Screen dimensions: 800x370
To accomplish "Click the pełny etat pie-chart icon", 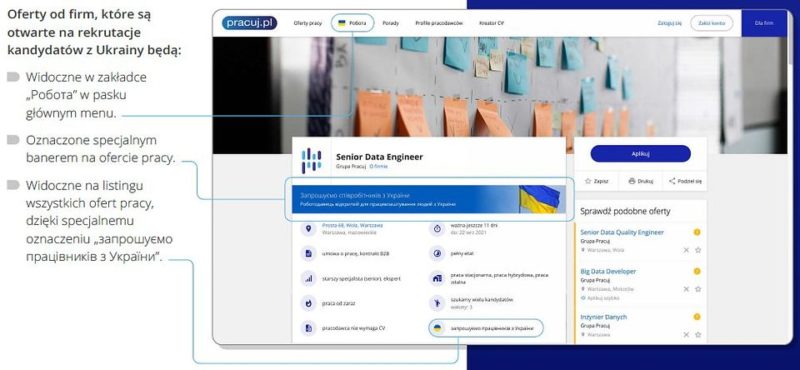I will (437, 254).
